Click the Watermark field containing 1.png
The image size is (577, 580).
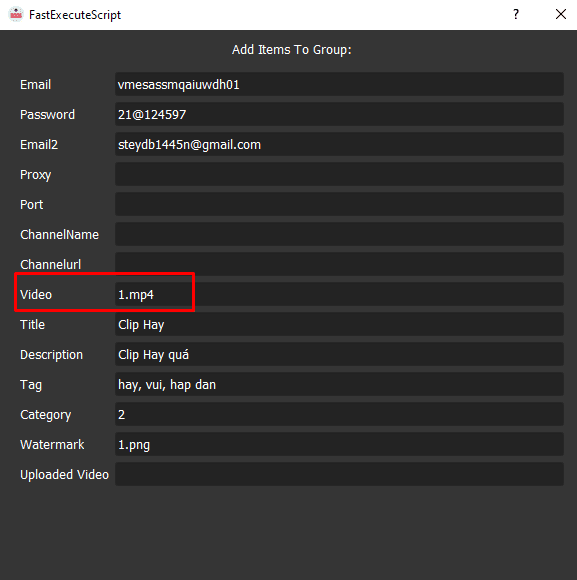click(339, 444)
